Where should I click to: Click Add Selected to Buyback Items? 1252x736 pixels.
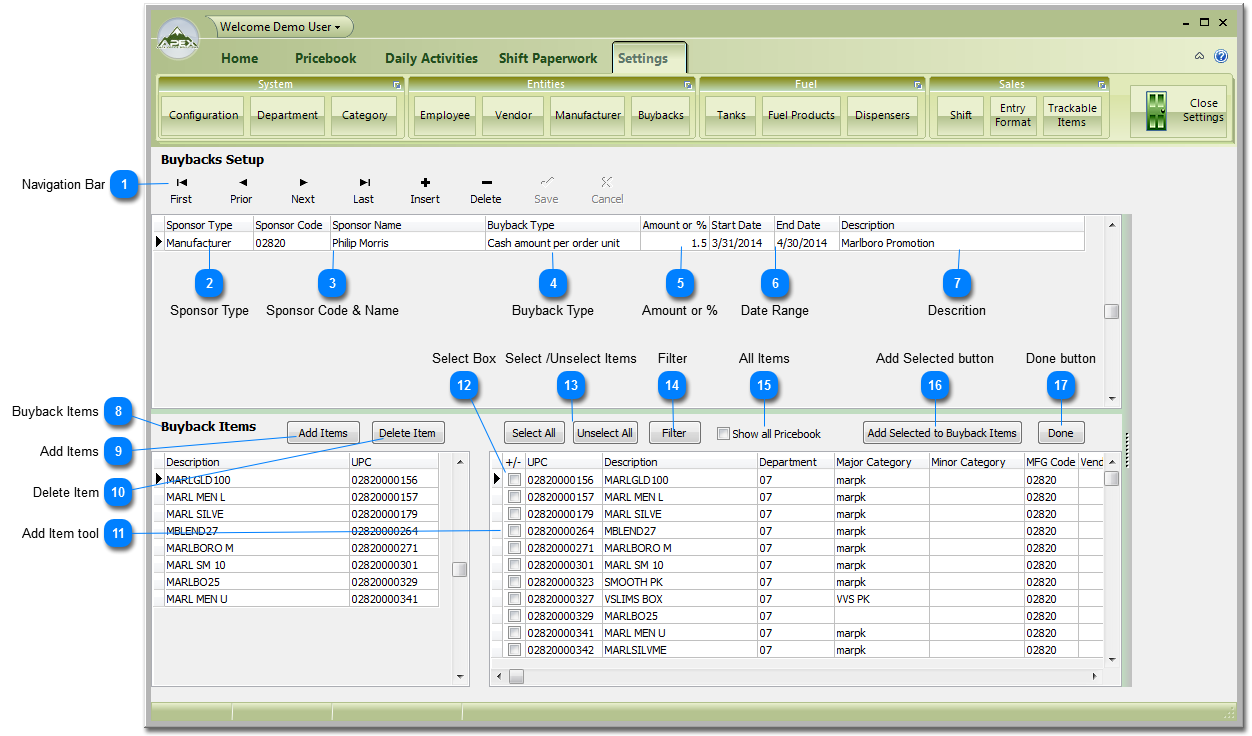click(x=942, y=433)
